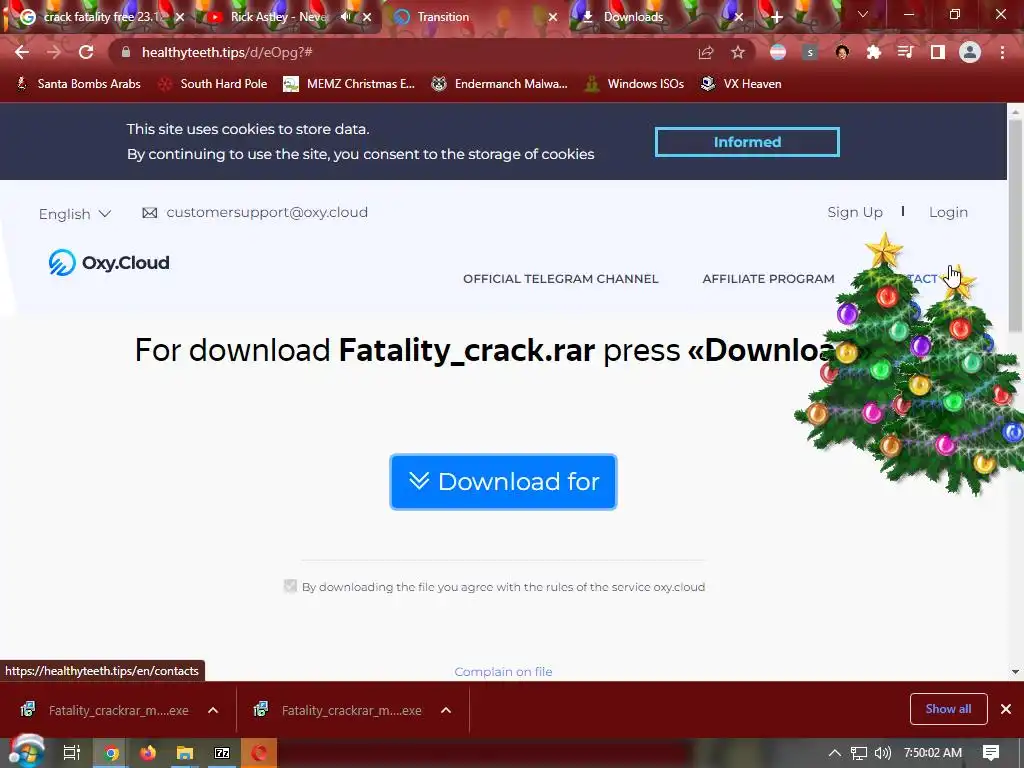Open Firefox from the taskbar
The width and height of the screenshot is (1024, 768).
coord(148,753)
